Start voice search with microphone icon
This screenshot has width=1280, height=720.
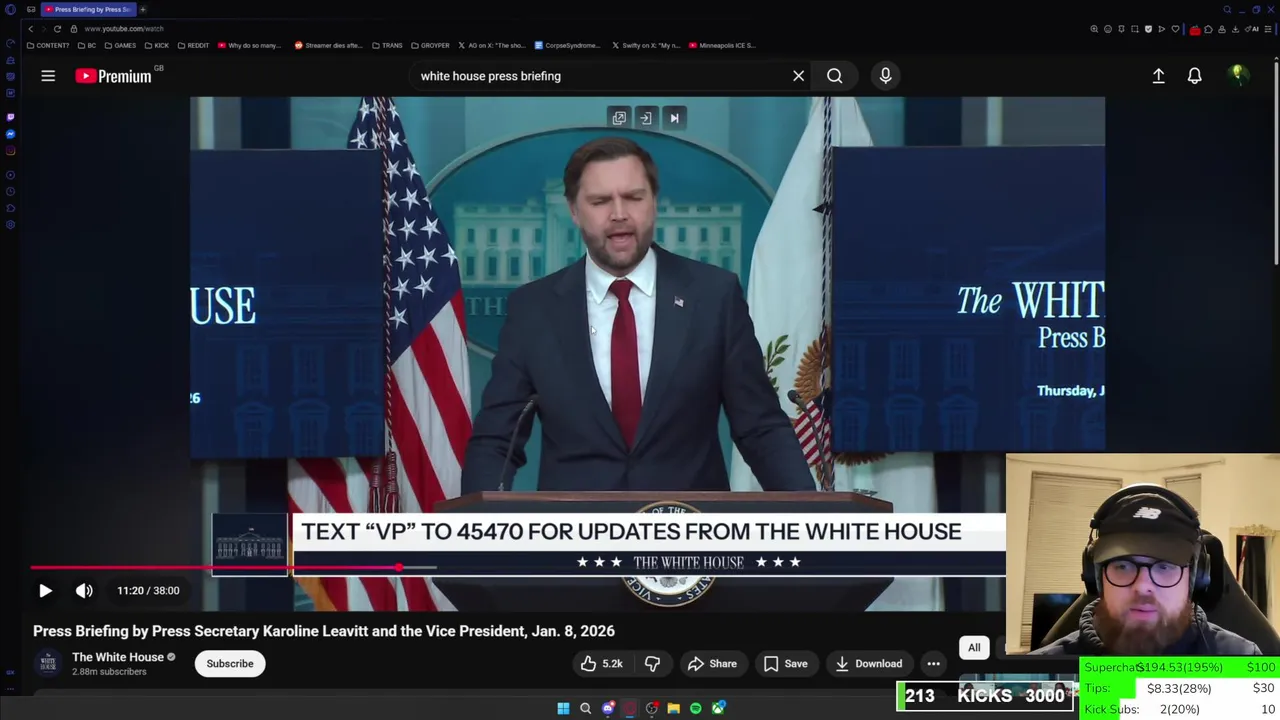885,76
